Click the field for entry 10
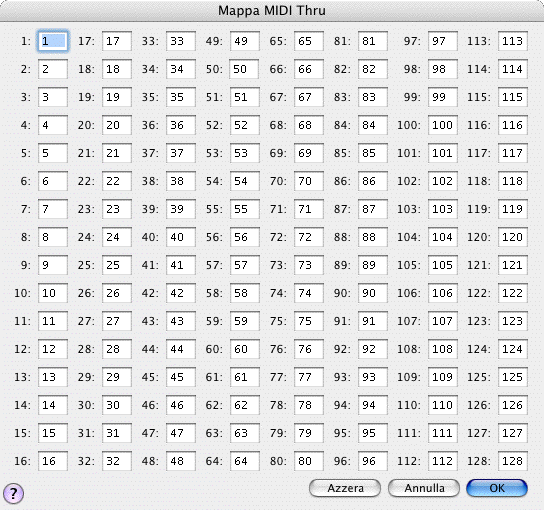Screen dimensions: 544x510 pyautogui.click(x=53, y=293)
